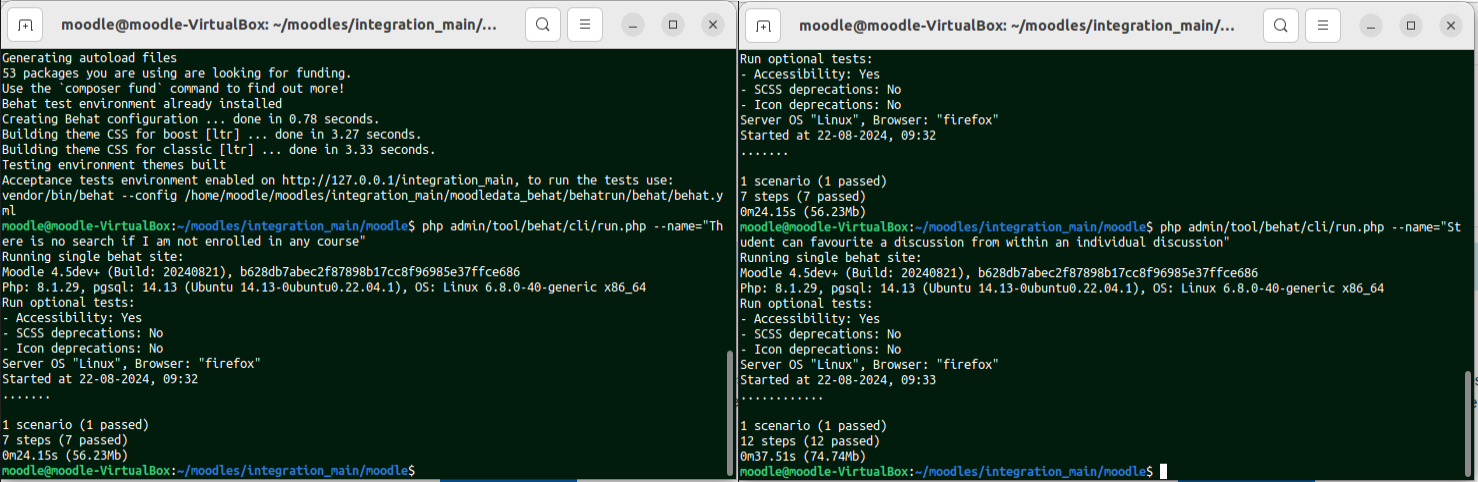
Task: Click the left terminal window title text
Action: coord(279,25)
